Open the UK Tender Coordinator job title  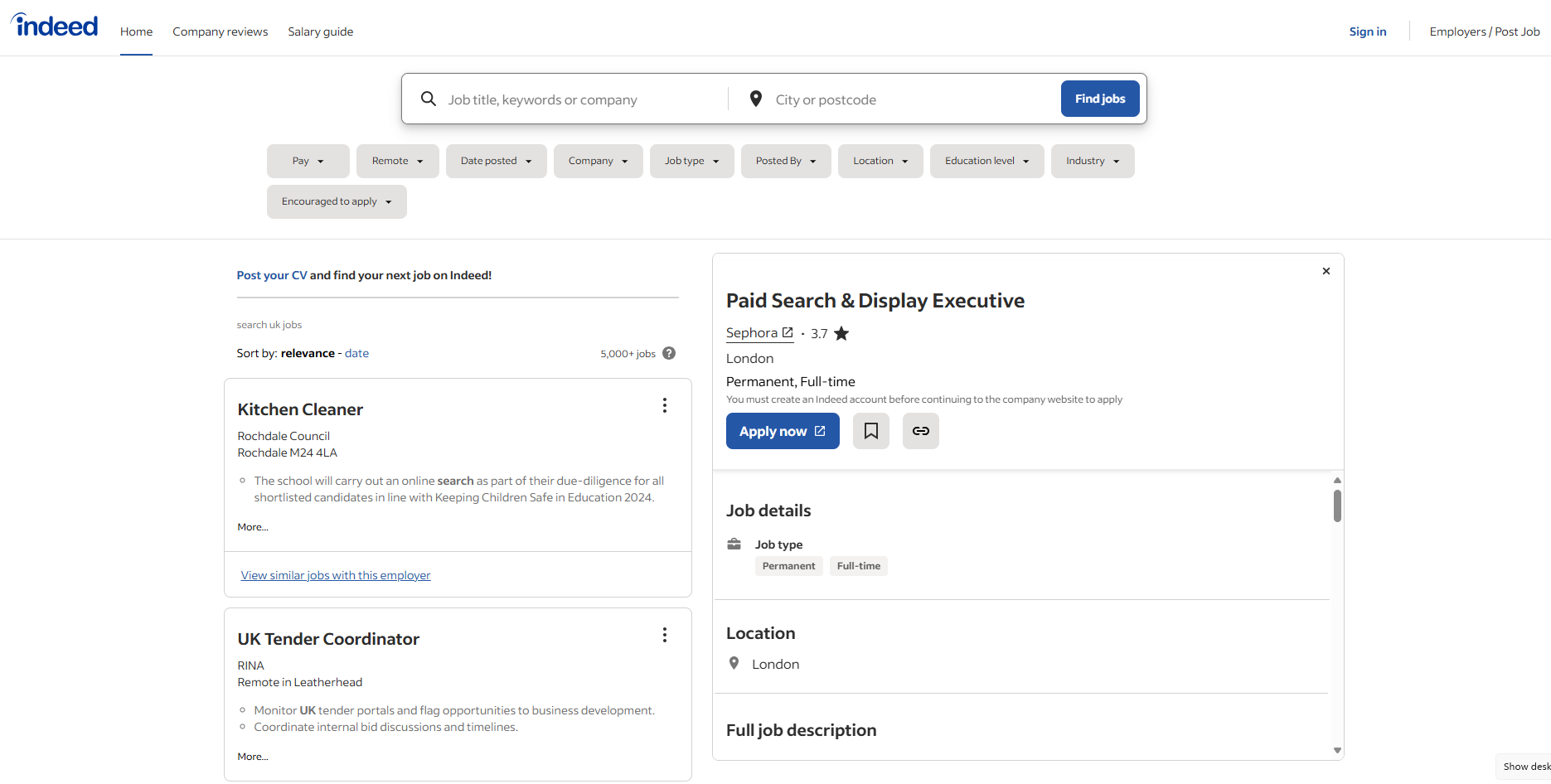[x=328, y=639]
